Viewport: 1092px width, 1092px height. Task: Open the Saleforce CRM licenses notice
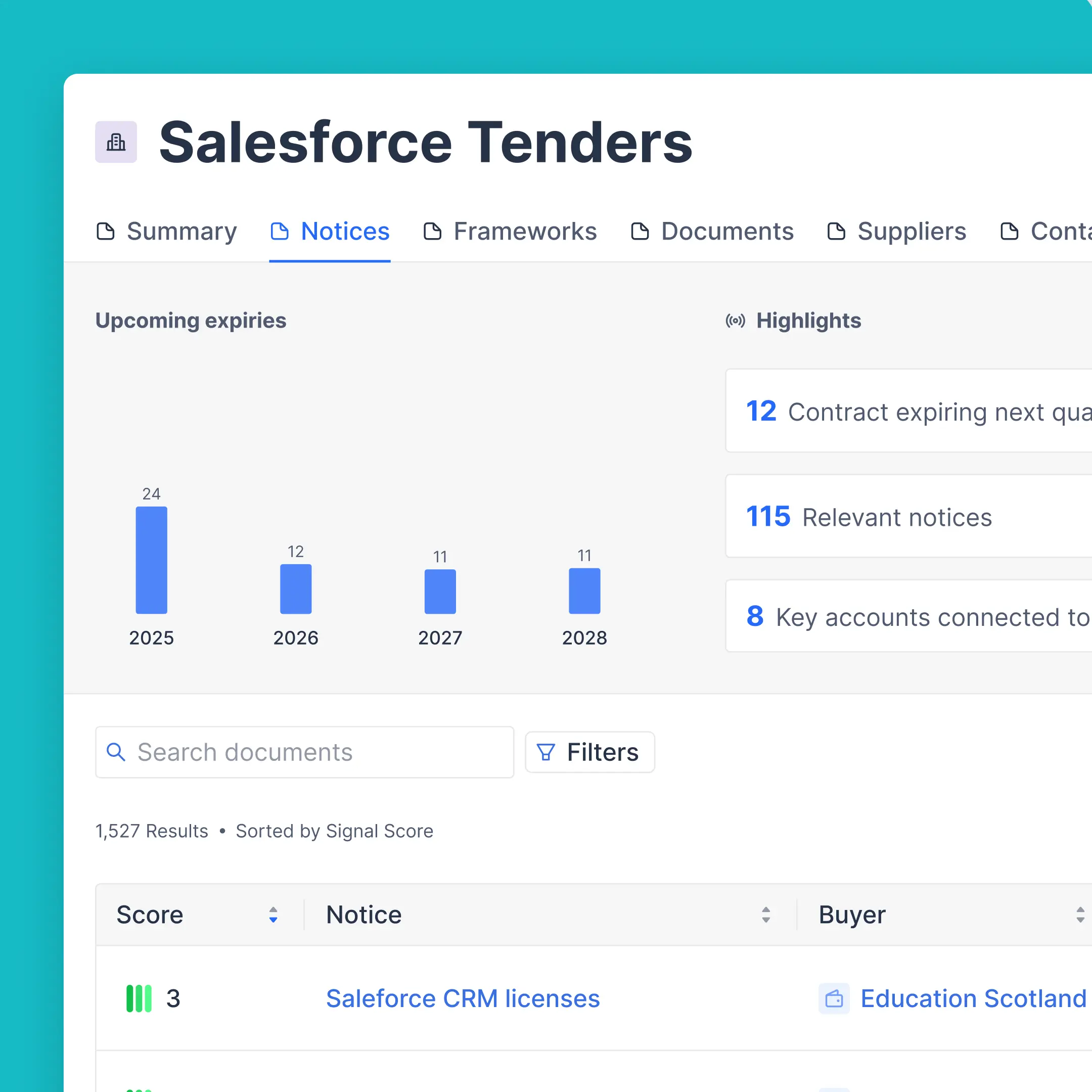(x=463, y=999)
